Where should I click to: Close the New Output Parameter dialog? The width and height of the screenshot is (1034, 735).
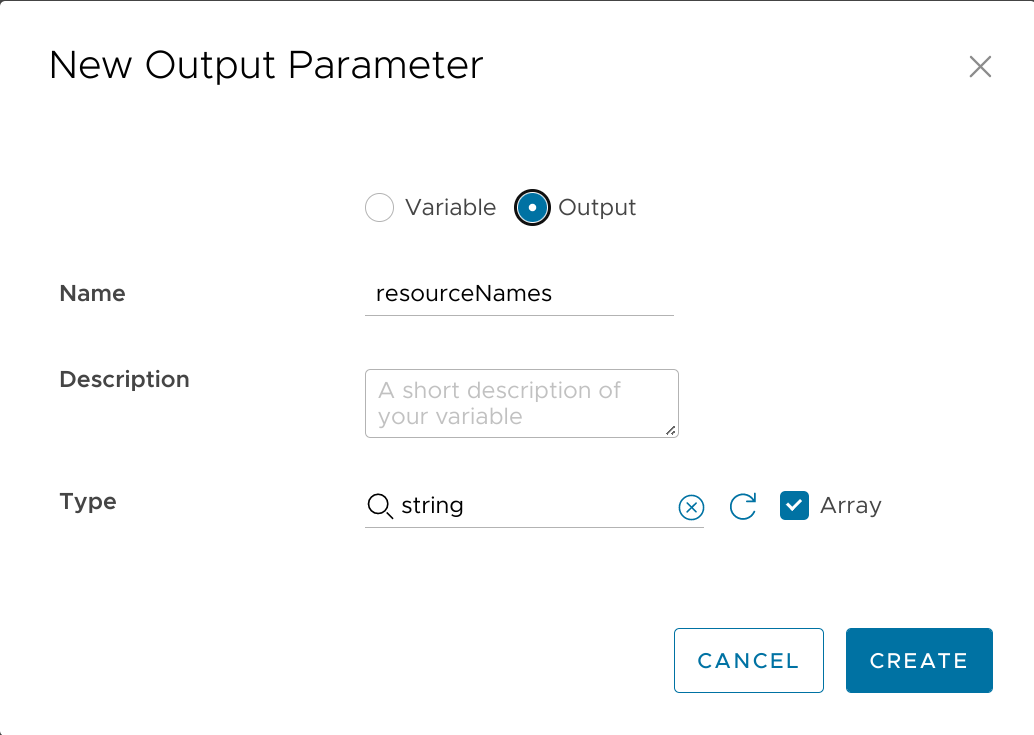980,67
